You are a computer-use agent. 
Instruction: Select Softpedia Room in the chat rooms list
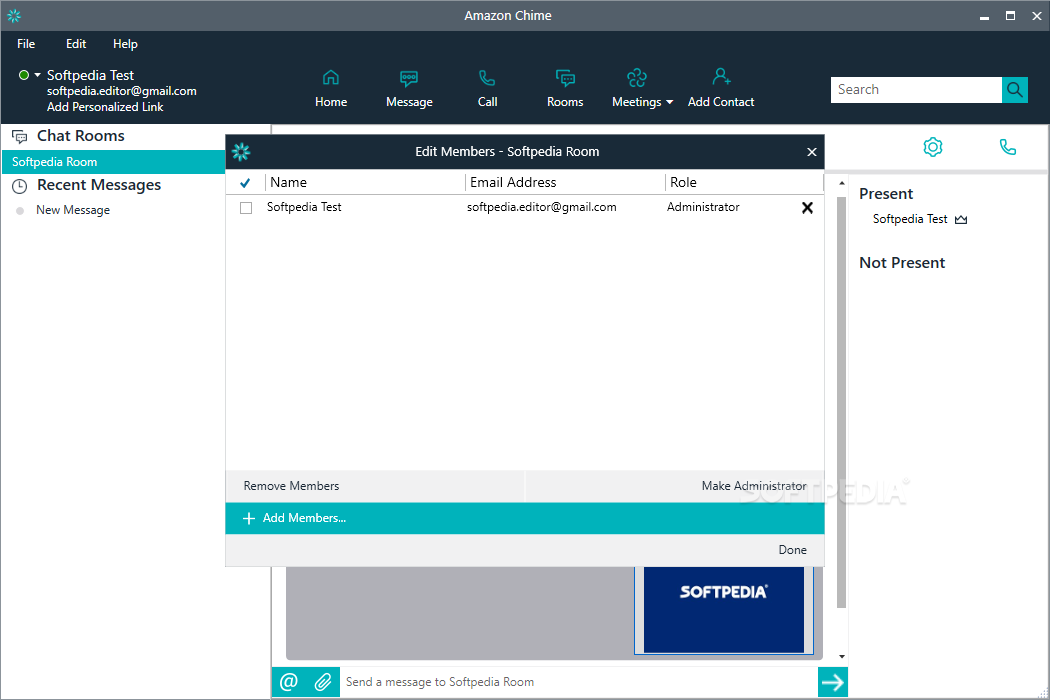point(113,162)
